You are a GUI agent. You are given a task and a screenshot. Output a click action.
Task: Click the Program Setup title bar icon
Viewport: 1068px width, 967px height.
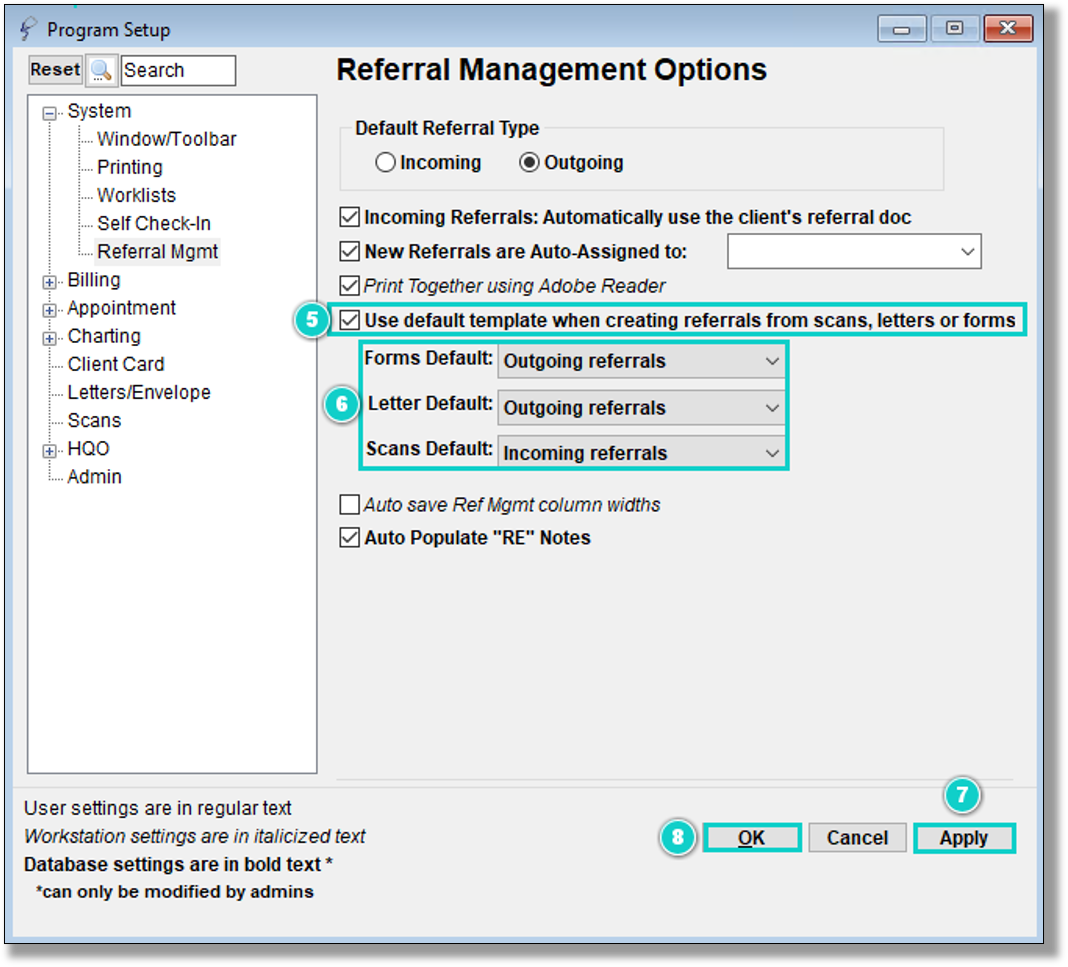pos(28,29)
